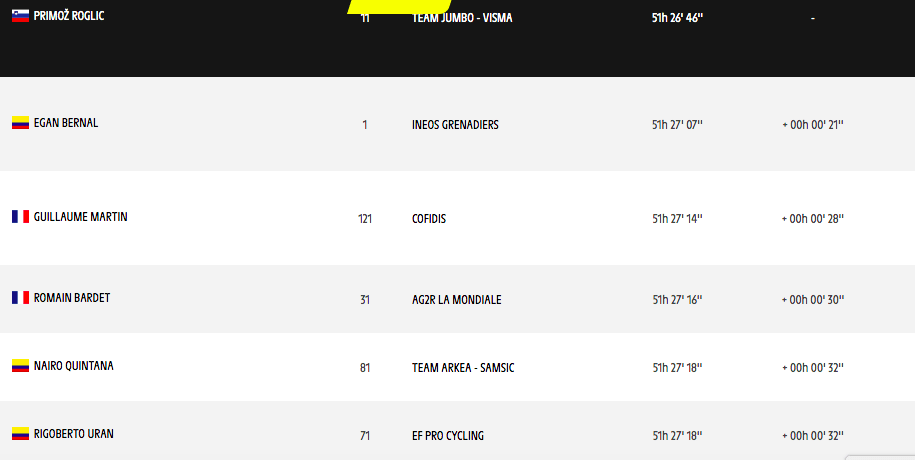Screen dimensions: 915x460
Task: Click the Colombian flag beside Egan Bernal
Action: [20, 123]
